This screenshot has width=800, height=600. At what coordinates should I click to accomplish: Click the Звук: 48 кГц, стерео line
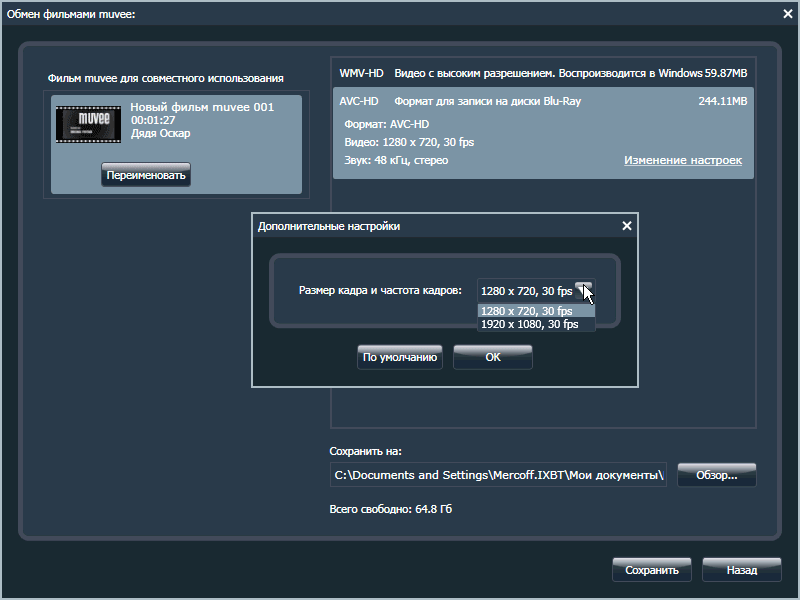(396, 160)
